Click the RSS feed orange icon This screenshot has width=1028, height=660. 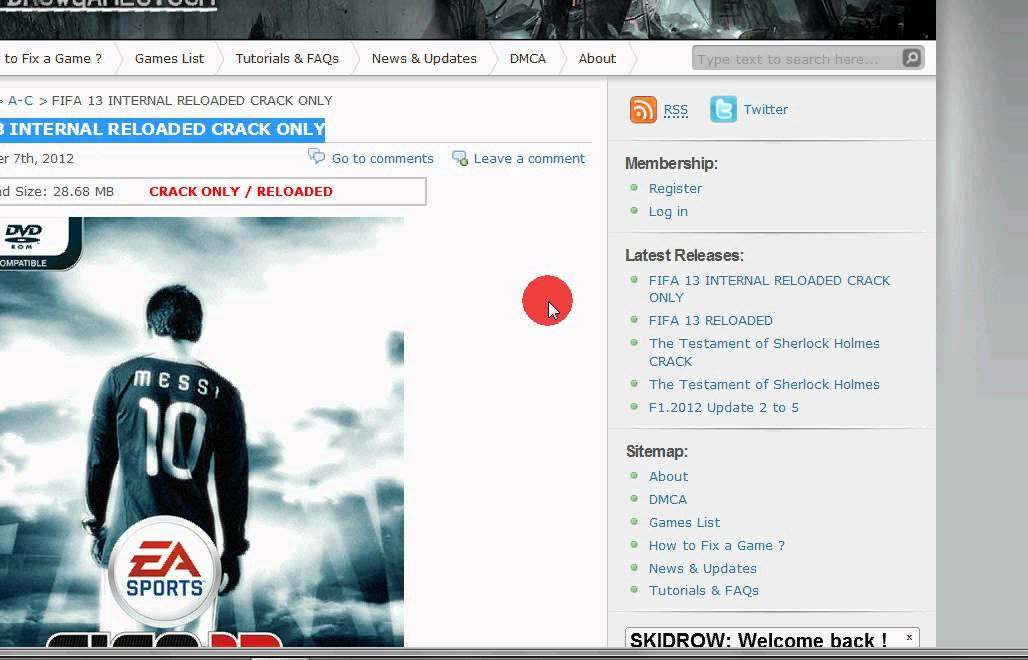pos(642,109)
